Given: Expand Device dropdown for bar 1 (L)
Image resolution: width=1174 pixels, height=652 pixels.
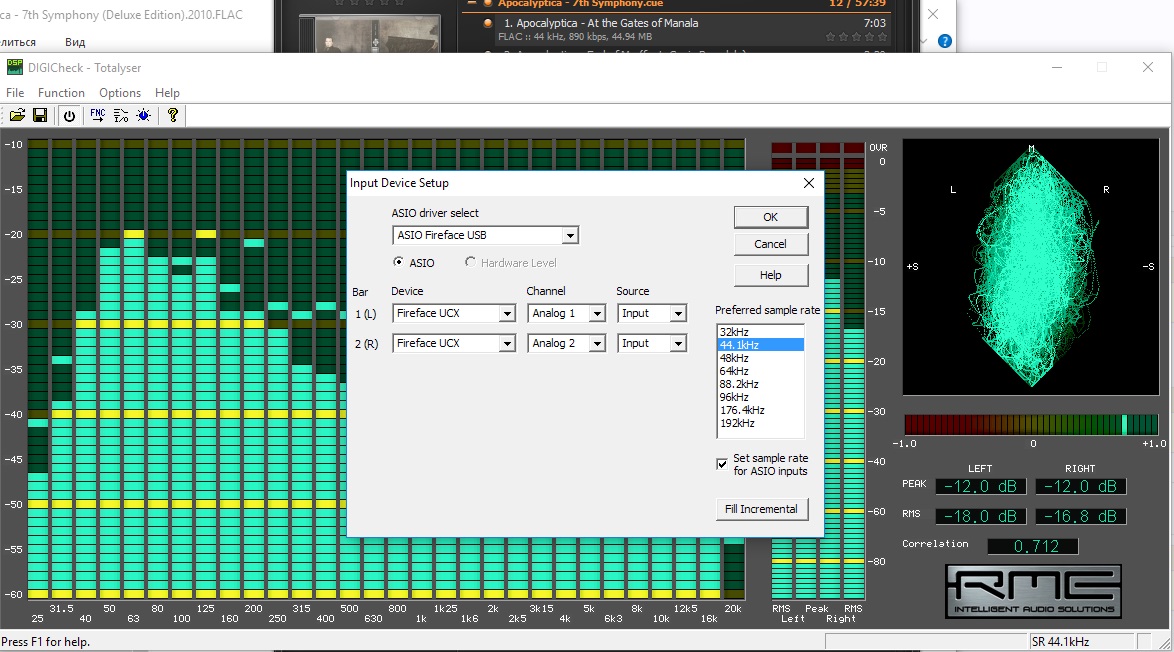Looking at the screenshot, I should click(x=507, y=314).
